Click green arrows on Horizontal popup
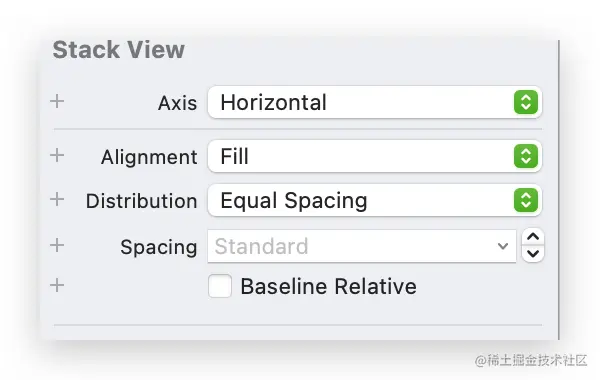Viewport: 600px width, 380px height. 526,102
